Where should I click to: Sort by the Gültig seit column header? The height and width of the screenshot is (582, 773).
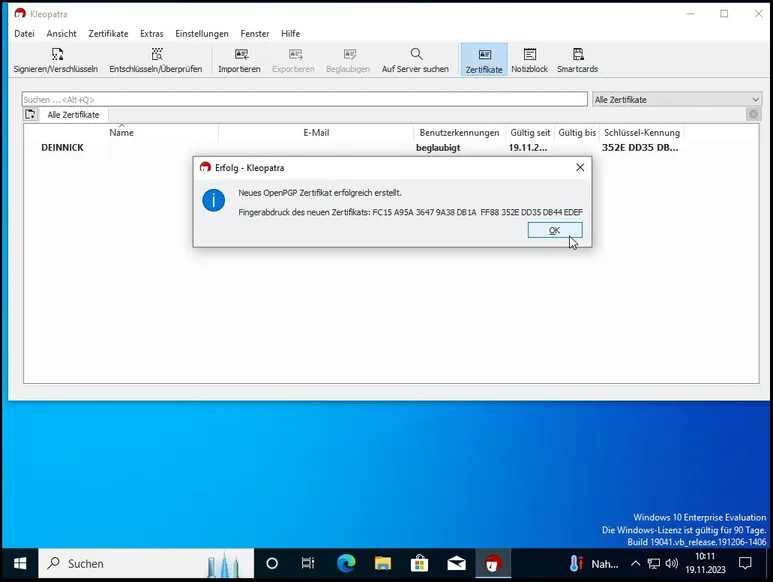530,133
